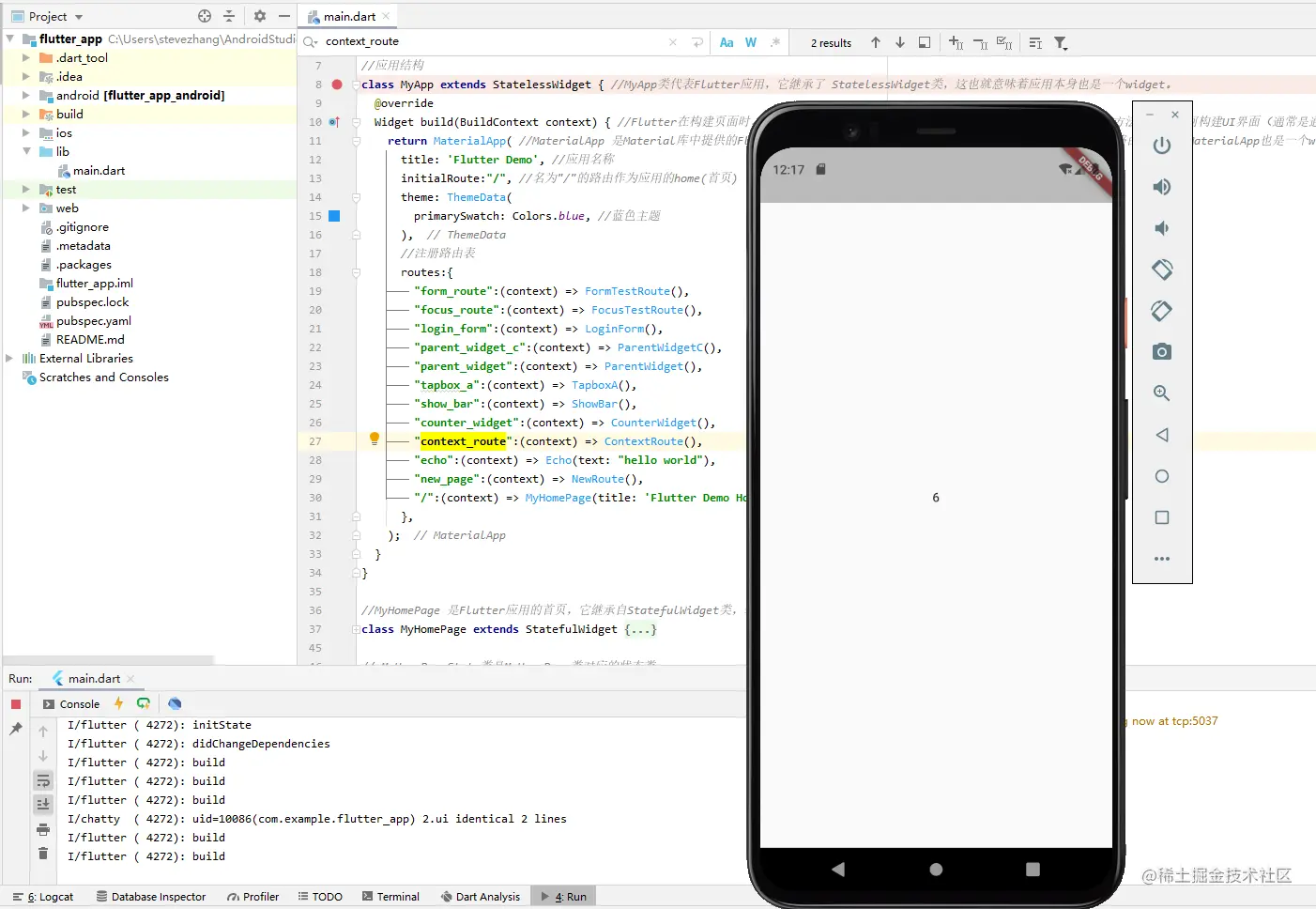Screen dimensions: 1316x909
Task: Expand the .dart_tool folder
Action: [x=26, y=57]
